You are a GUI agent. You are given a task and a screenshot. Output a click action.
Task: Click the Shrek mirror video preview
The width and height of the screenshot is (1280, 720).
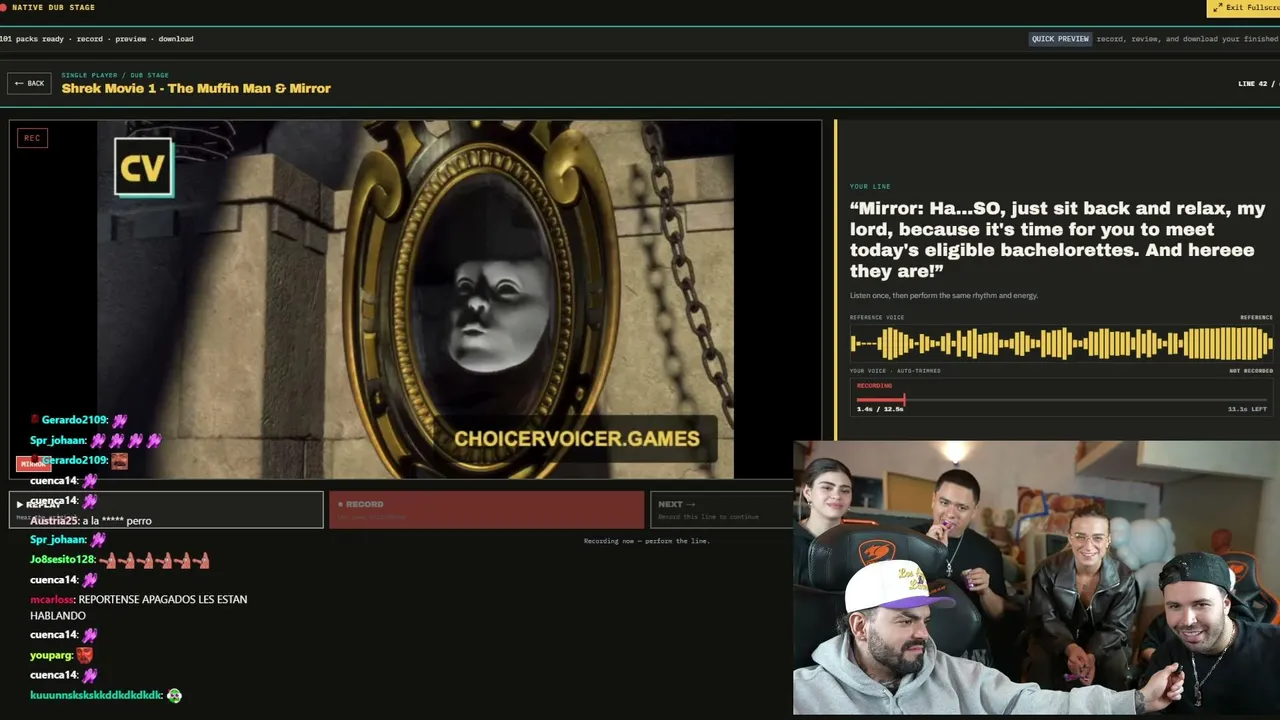point(415,300)
